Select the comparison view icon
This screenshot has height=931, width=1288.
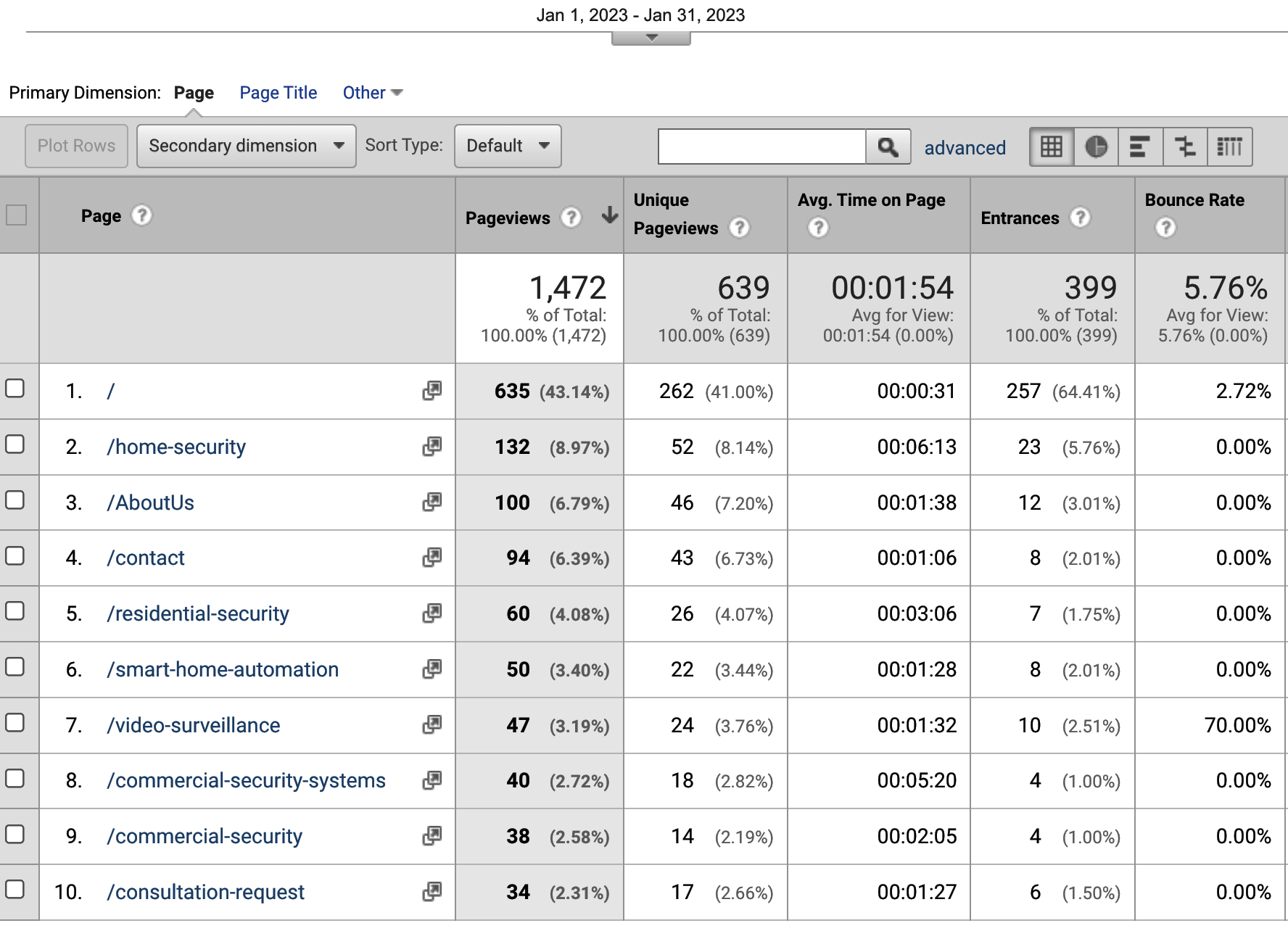point(1185,146)
